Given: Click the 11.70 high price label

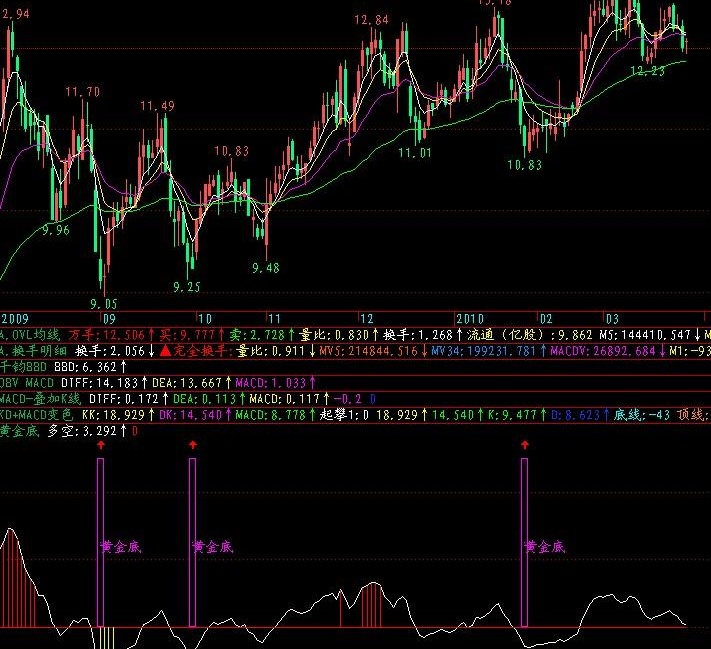Looking at the screenshot, I should [x=83, y=92].
